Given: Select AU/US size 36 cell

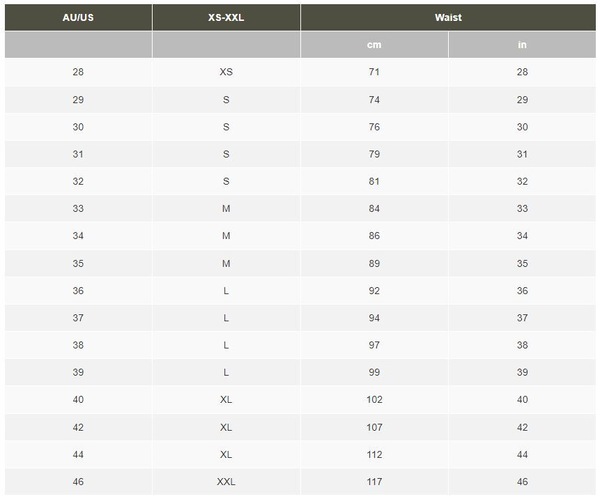Looking at the screenshot, I should click(78, 291).
